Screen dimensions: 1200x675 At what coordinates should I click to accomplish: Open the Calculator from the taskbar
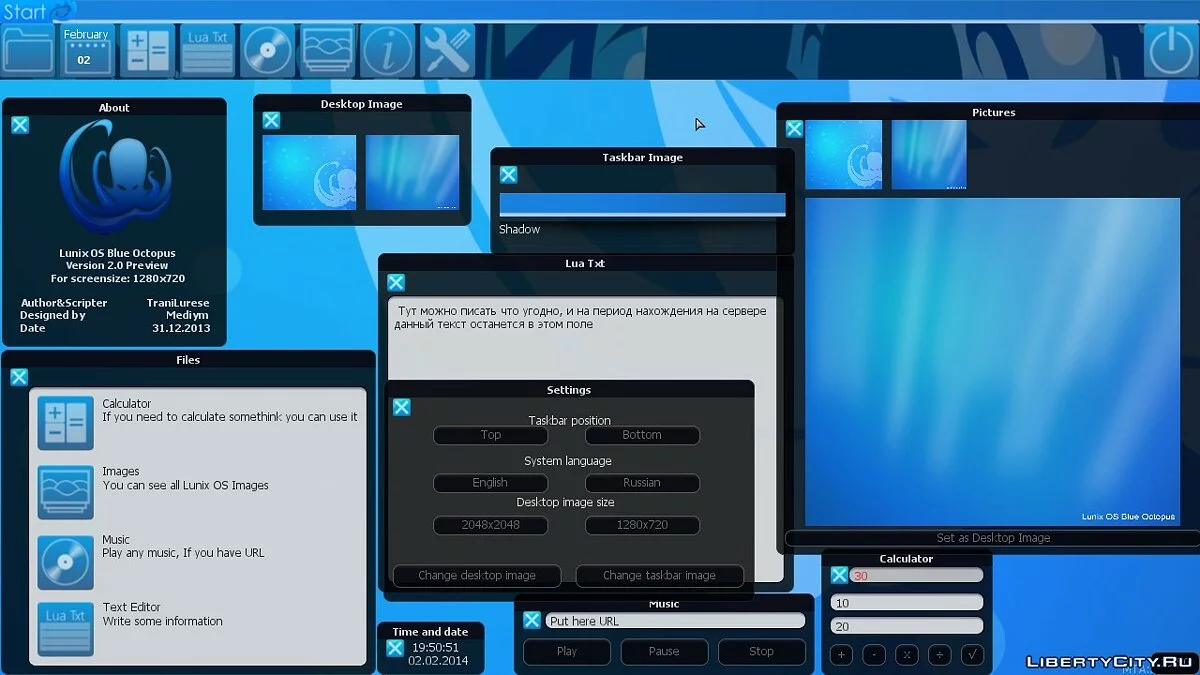pos(147,48)
